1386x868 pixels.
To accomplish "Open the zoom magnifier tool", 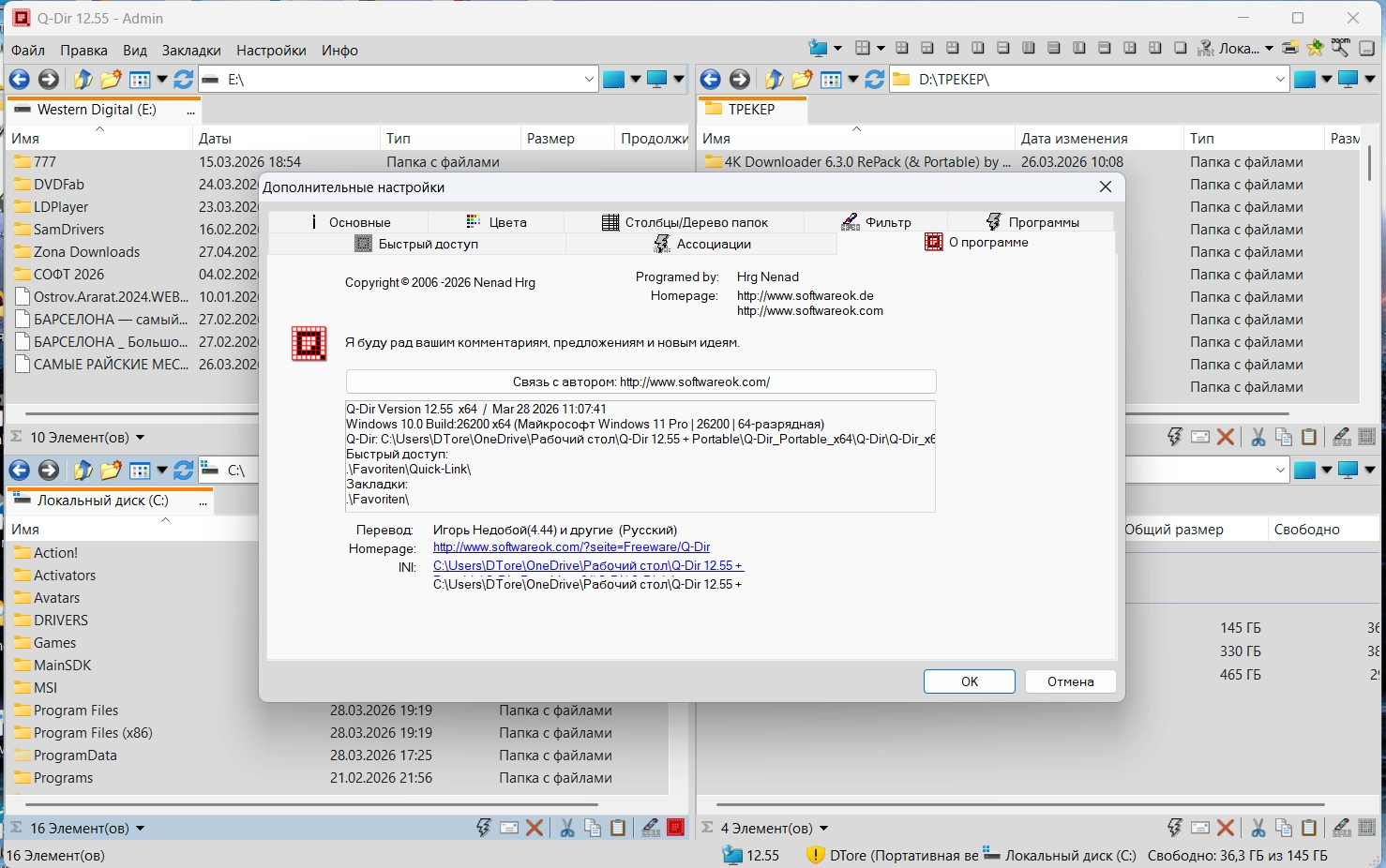I will (x=1341, y=48).
